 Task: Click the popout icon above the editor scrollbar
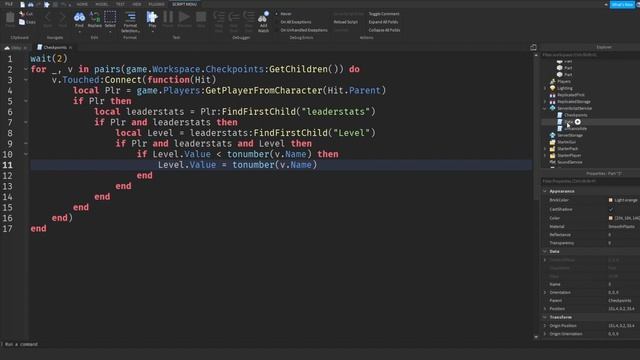533,47
